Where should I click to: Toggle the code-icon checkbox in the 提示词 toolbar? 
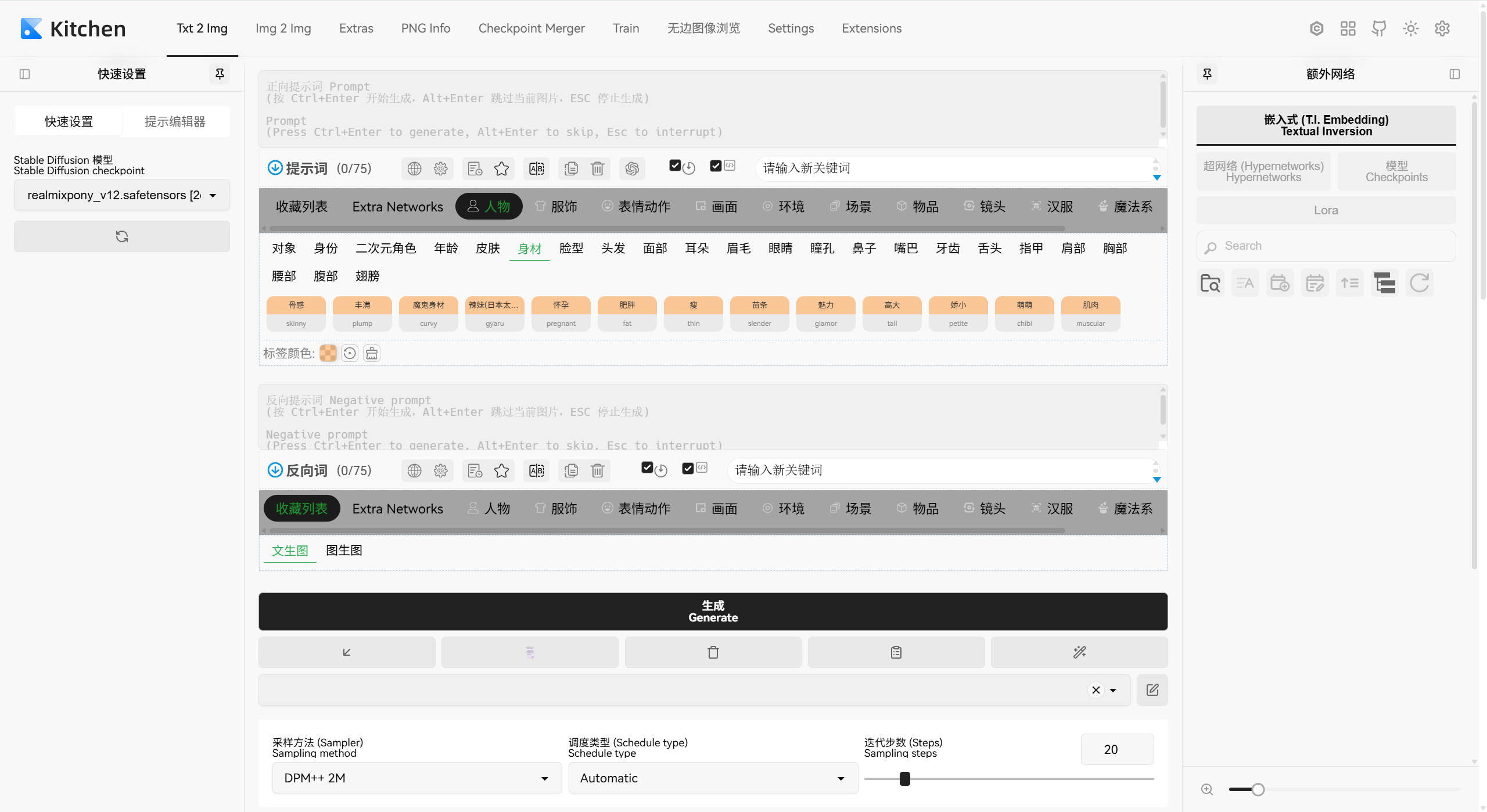[x=716, y=166]
